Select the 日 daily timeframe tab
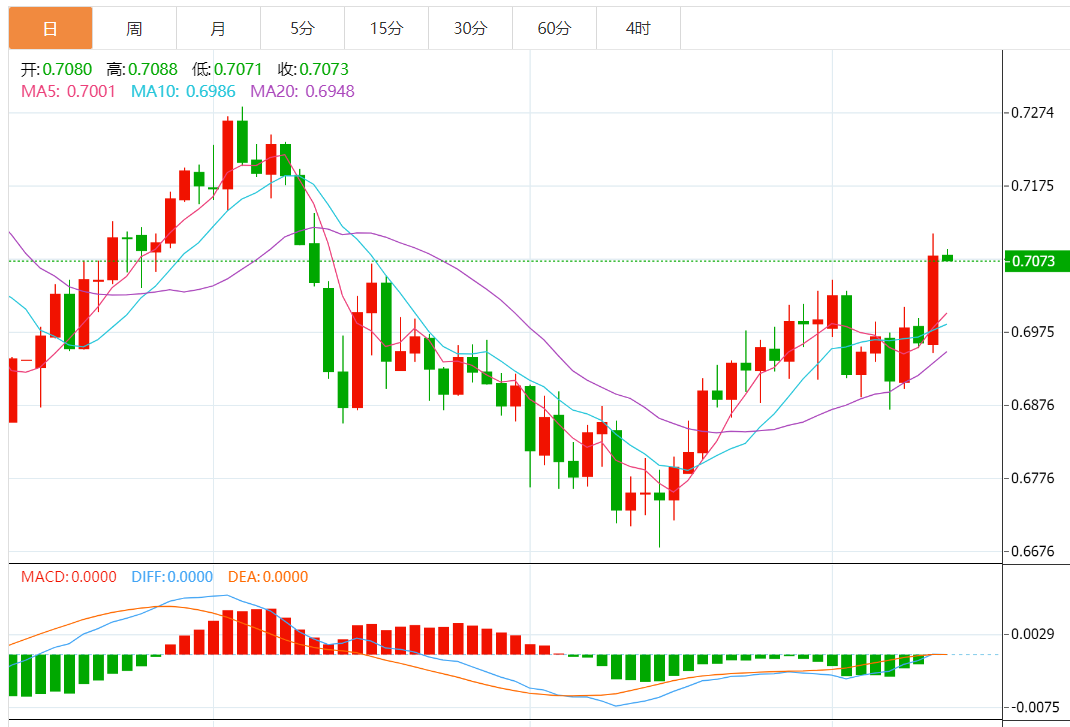This screenshot has width=1070, height=727. tap(50, 28)
